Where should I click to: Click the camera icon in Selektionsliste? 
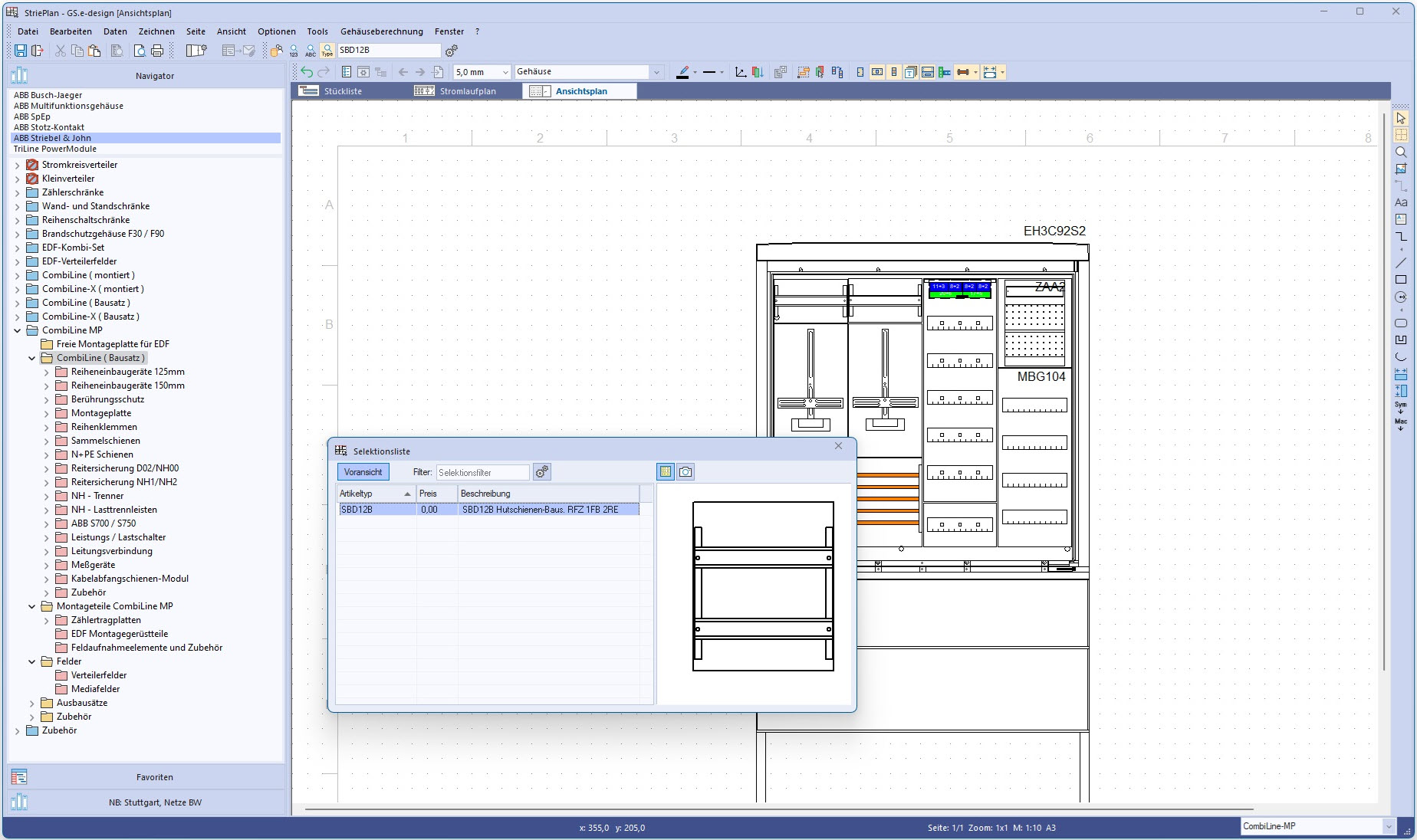click(685, 472)
